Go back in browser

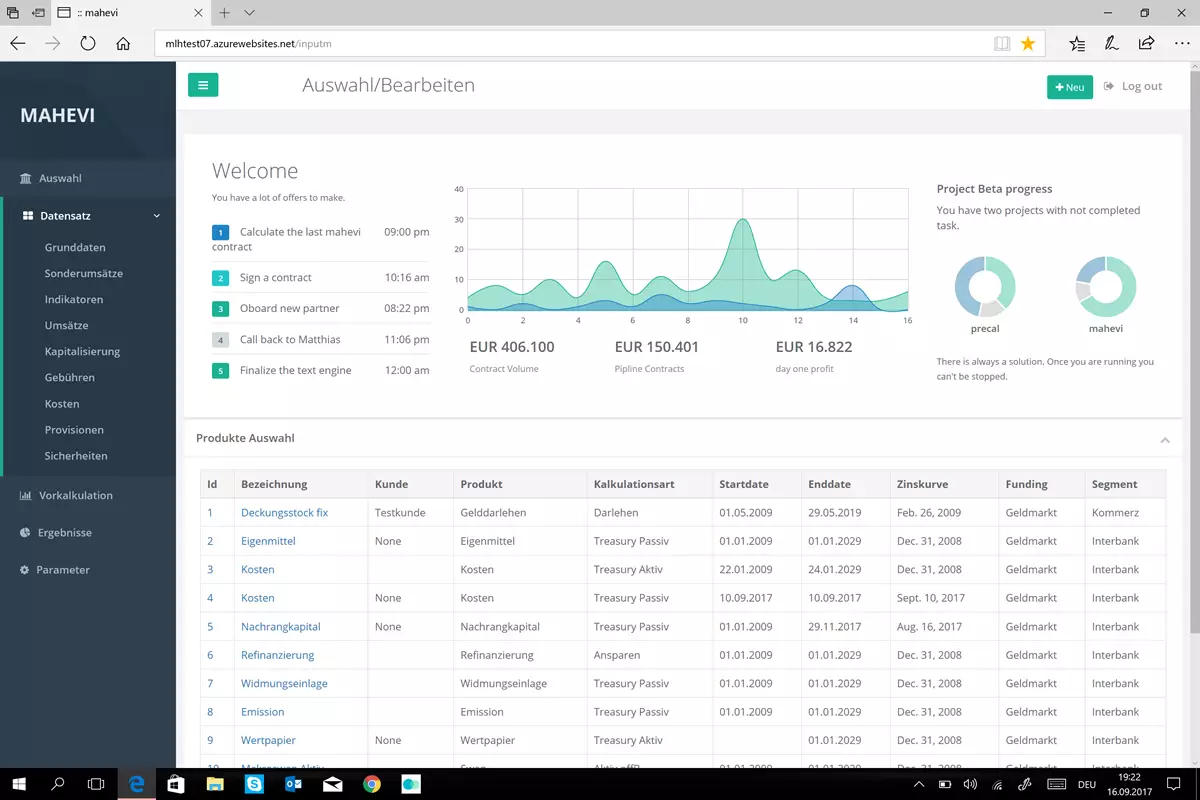18,44
